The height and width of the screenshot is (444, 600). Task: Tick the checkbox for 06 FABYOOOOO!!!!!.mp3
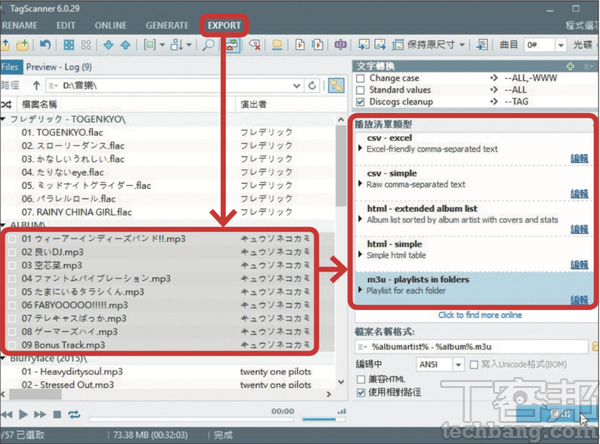click(12, 305)
